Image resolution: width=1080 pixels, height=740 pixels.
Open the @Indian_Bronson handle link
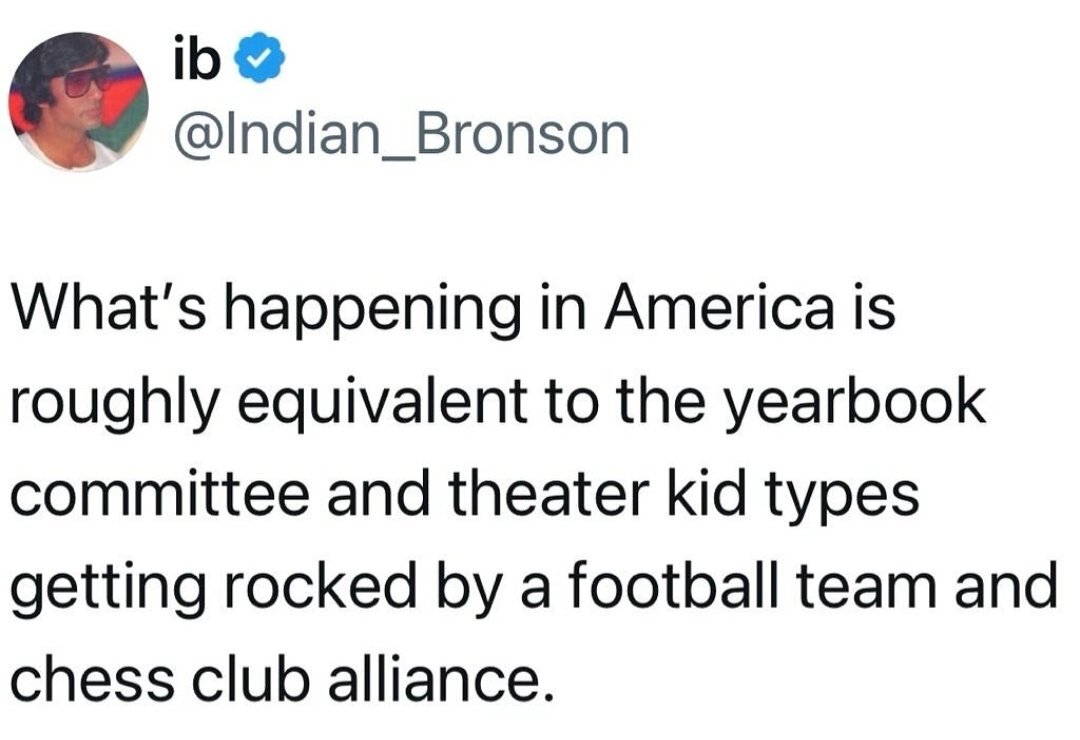coord(402,134)
